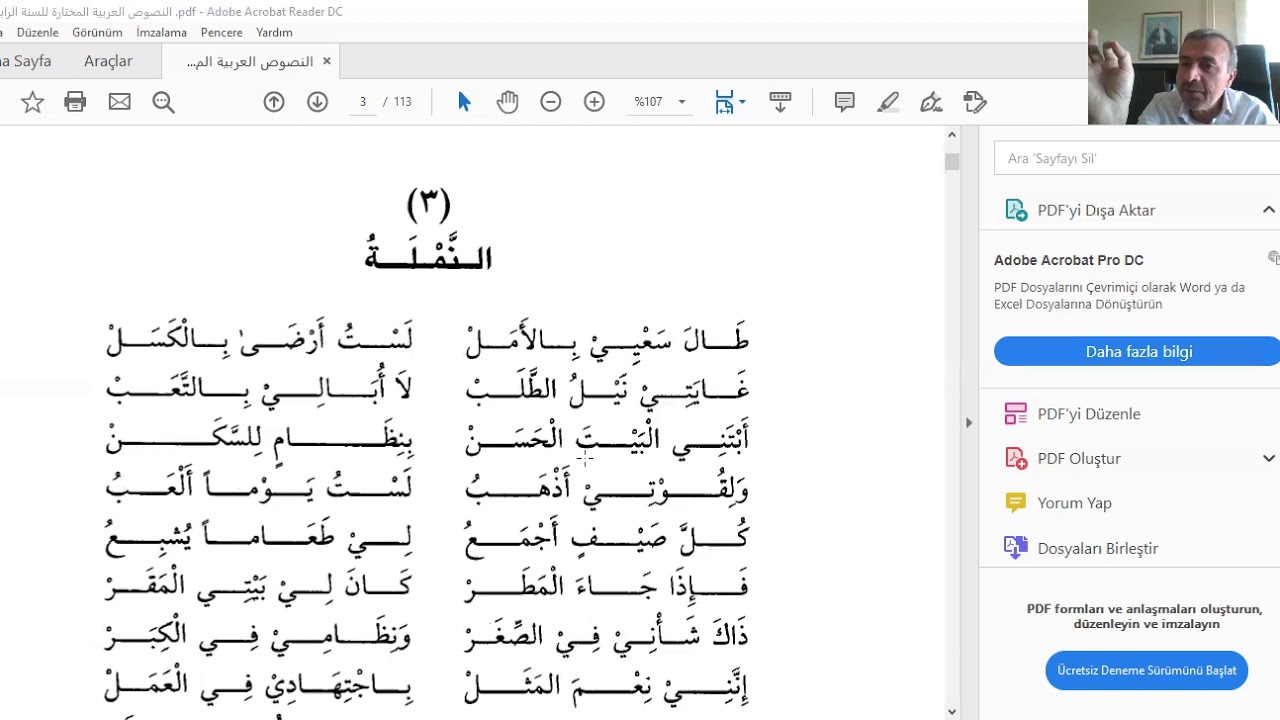Go to next page with down arrow

pos(318,102)
